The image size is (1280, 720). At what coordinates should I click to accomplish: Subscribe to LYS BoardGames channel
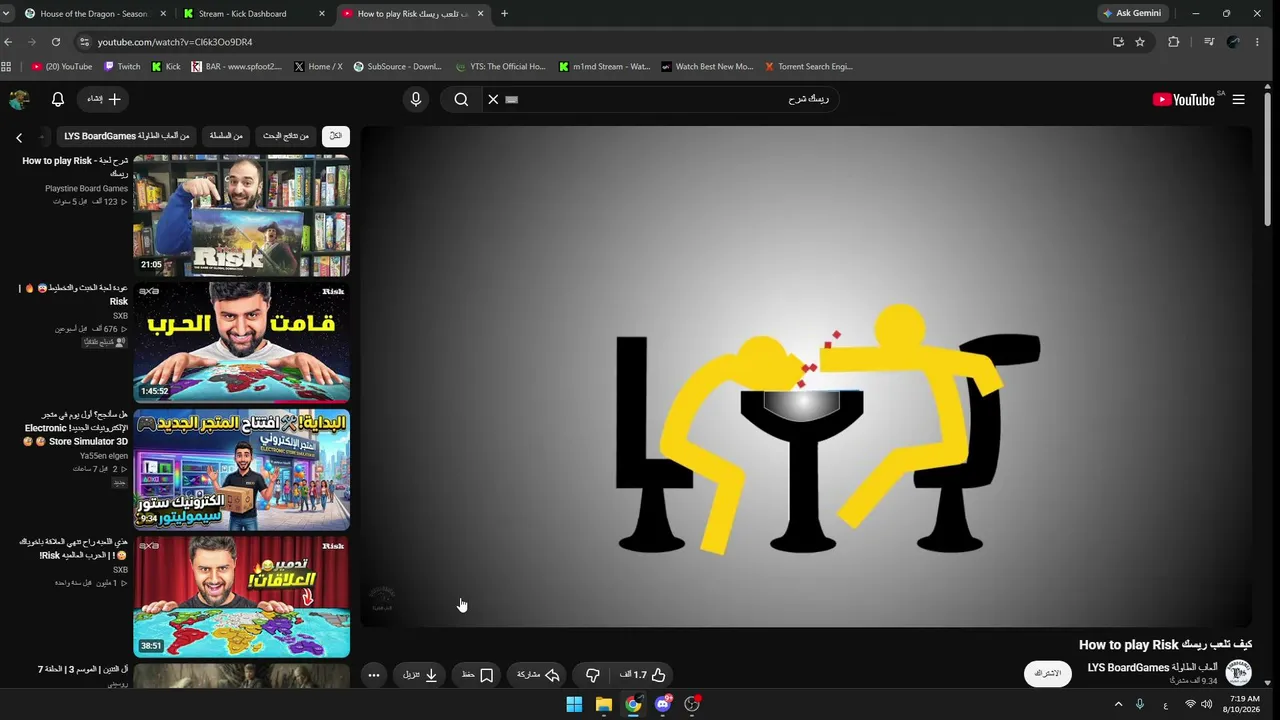click(x=1047, y=673)
